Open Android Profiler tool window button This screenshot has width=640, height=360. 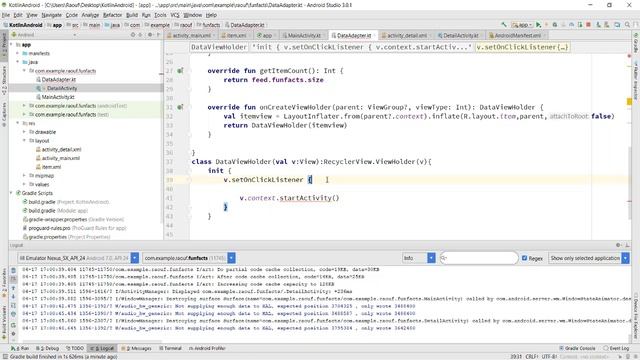pos(207,348)
